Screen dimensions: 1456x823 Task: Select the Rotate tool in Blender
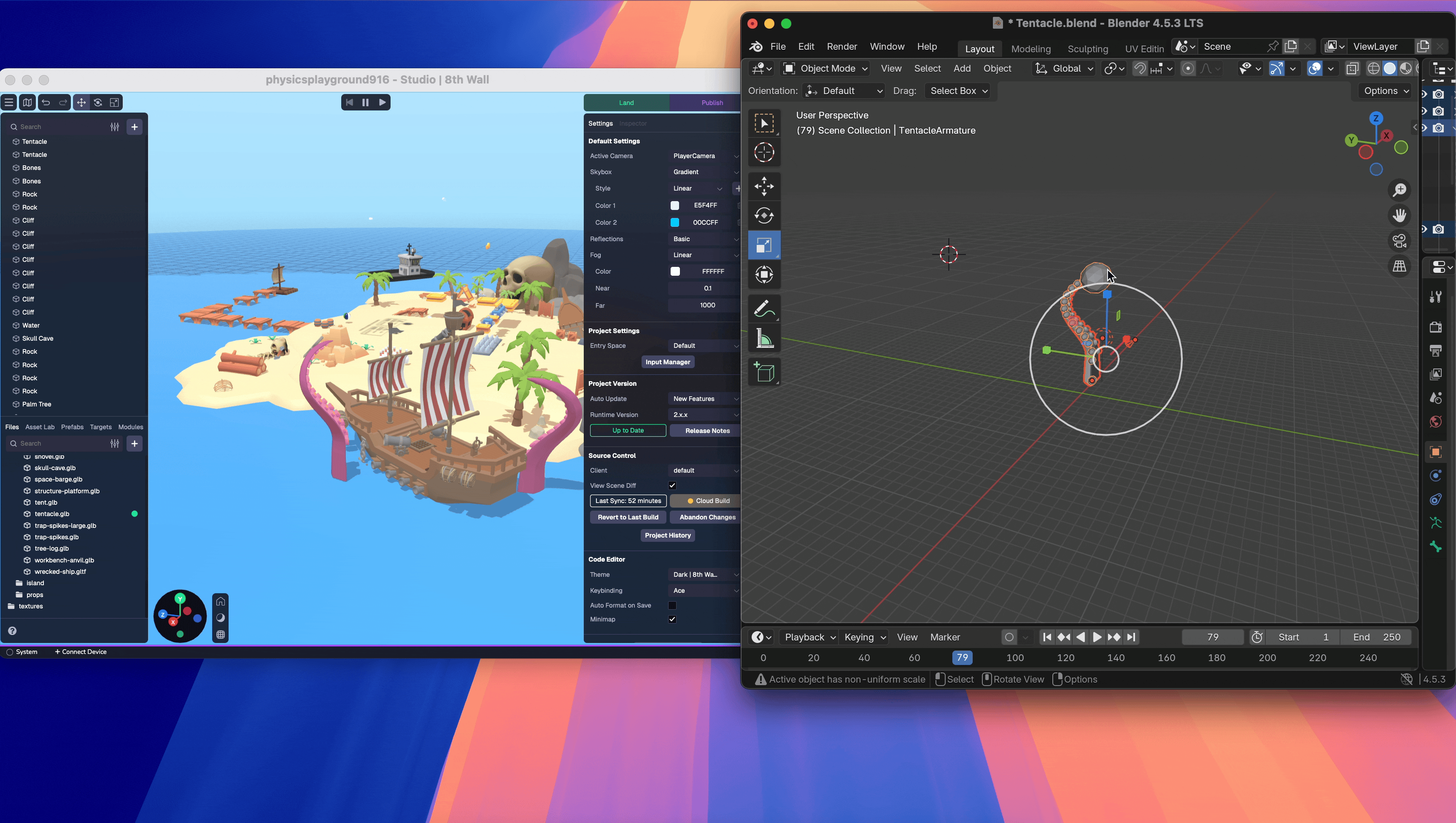point(764,215)
